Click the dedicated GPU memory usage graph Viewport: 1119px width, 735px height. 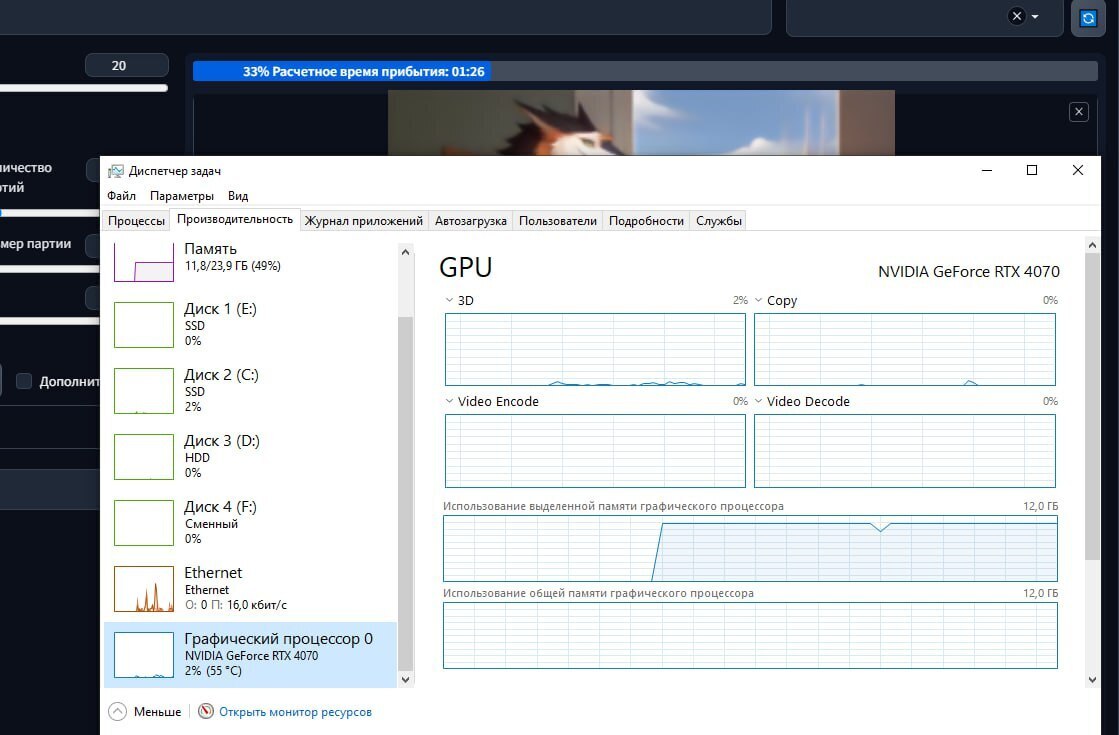click(x=750, y=548)
